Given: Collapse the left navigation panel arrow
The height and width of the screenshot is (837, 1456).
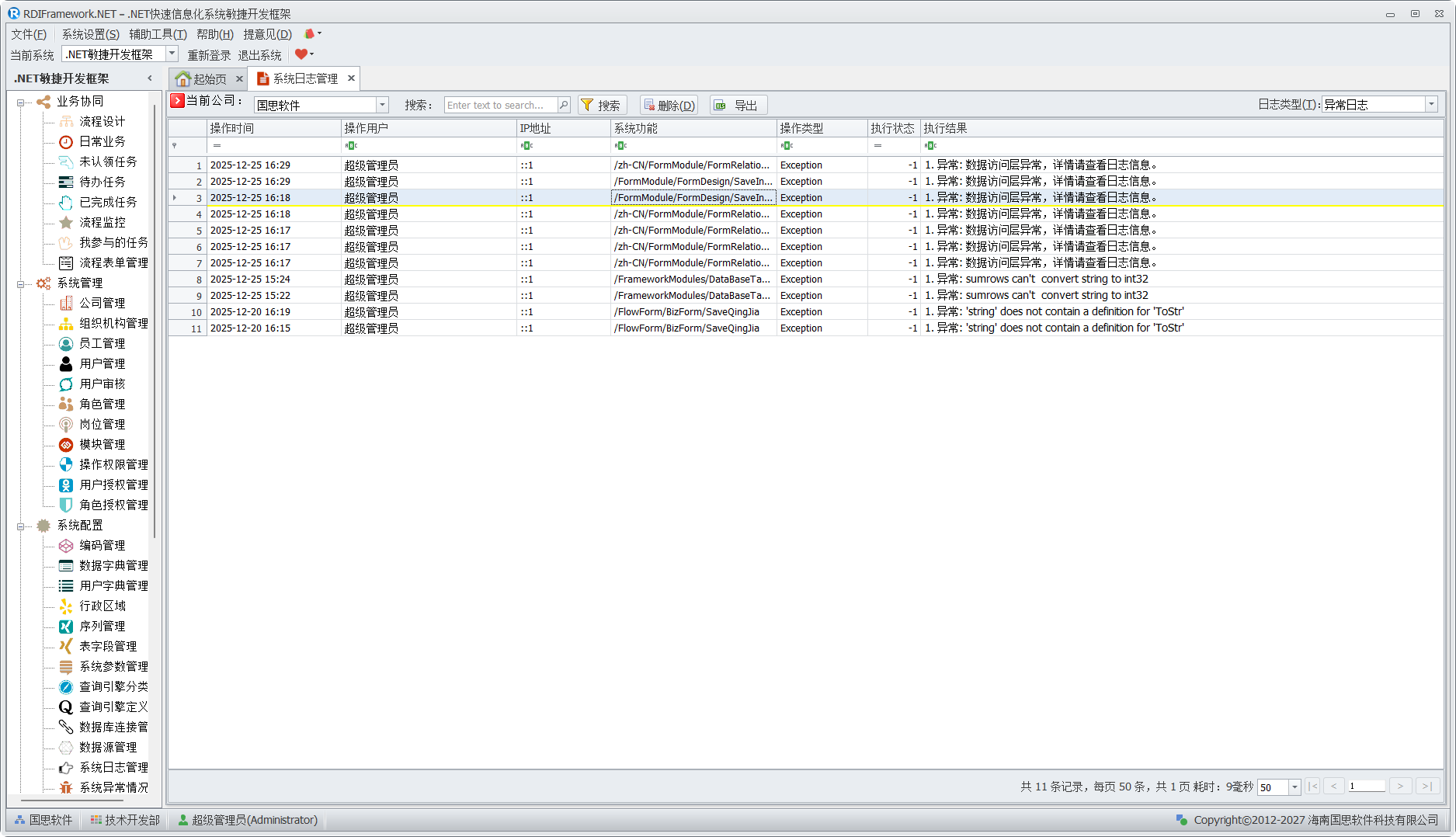Looking at the screenshot, I should [x=150, y=78].
